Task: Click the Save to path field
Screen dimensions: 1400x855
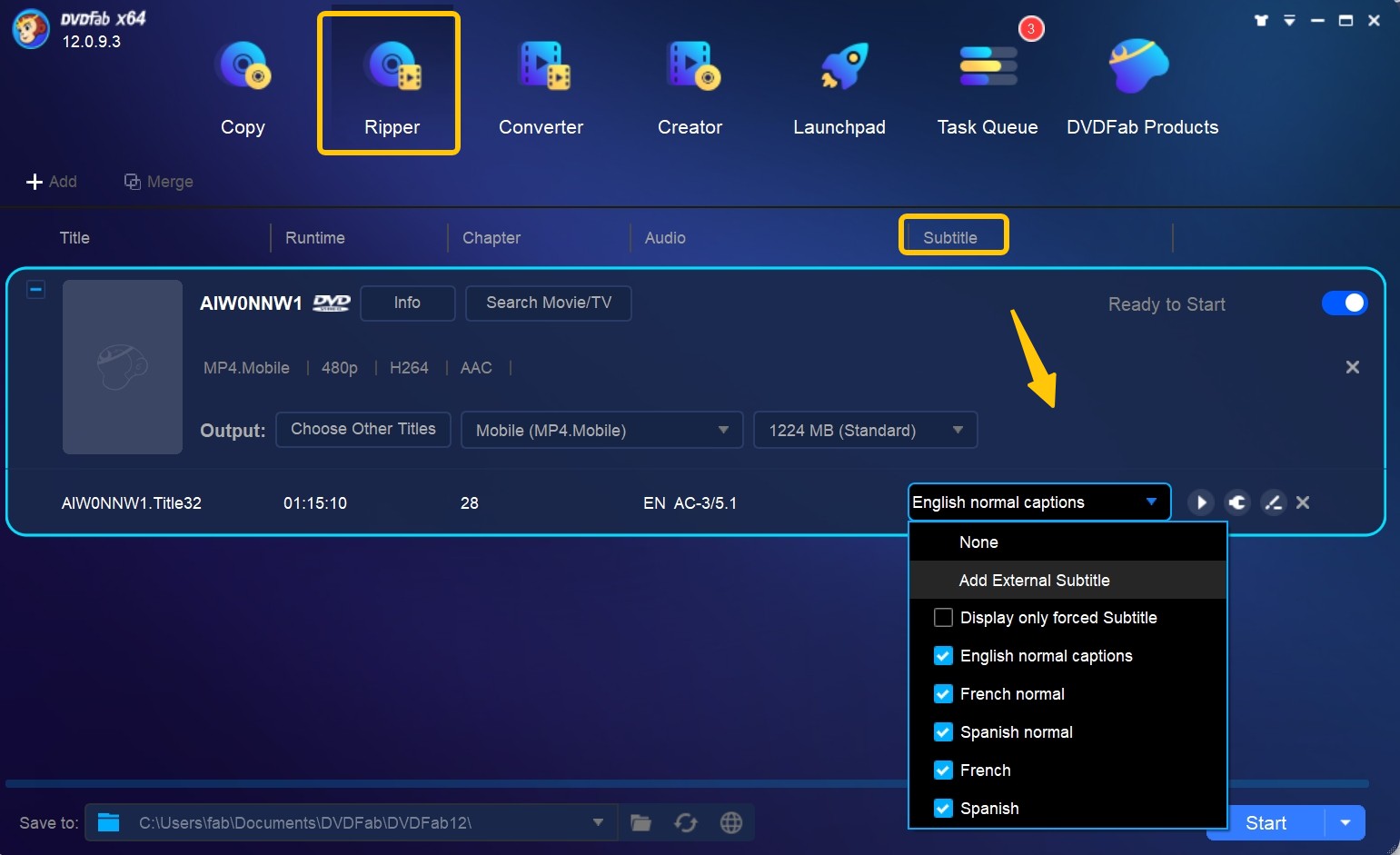Action: click(351, 822)
